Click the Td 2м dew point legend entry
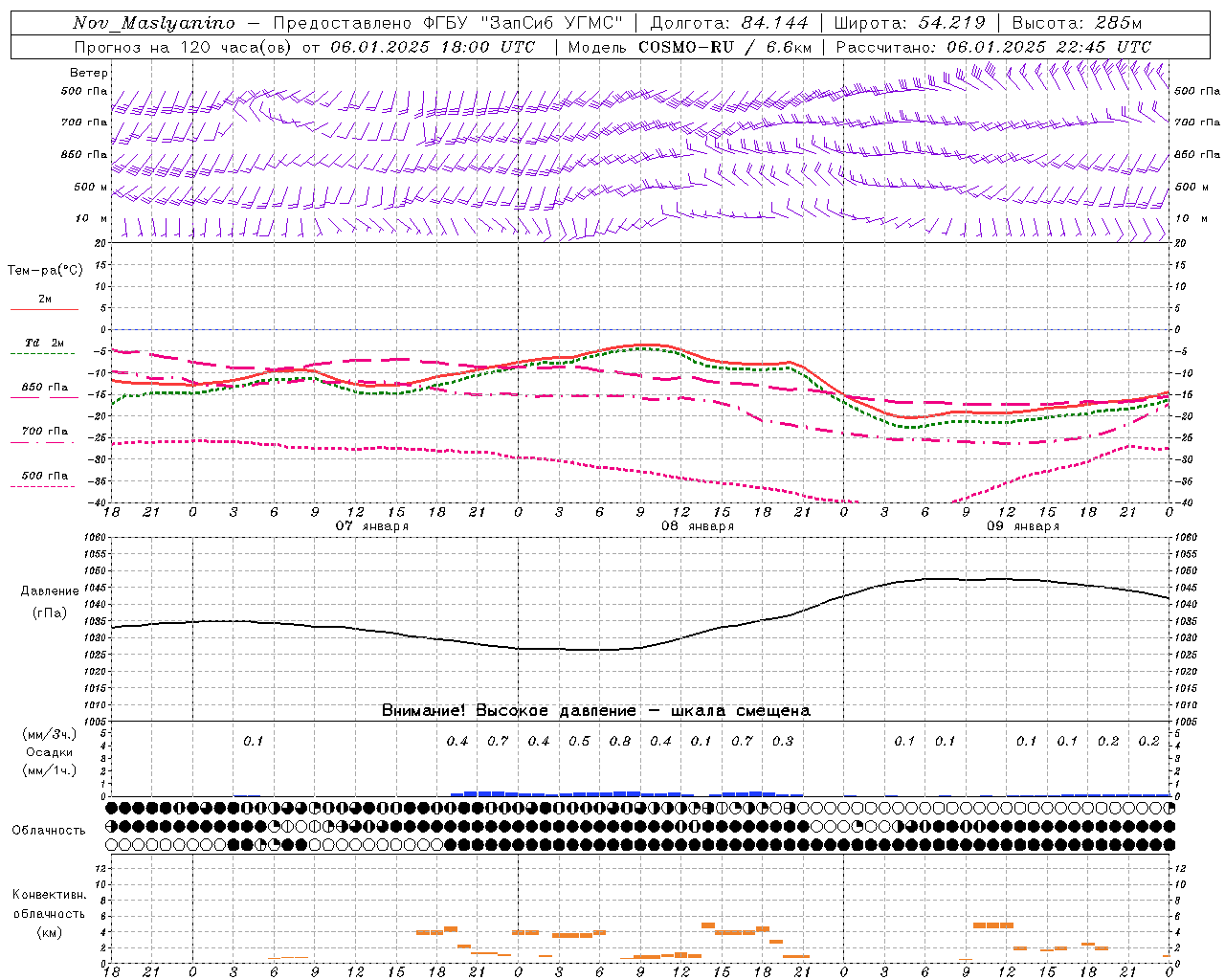Viewport: 1225px width, 980px height. pos(44,343)
